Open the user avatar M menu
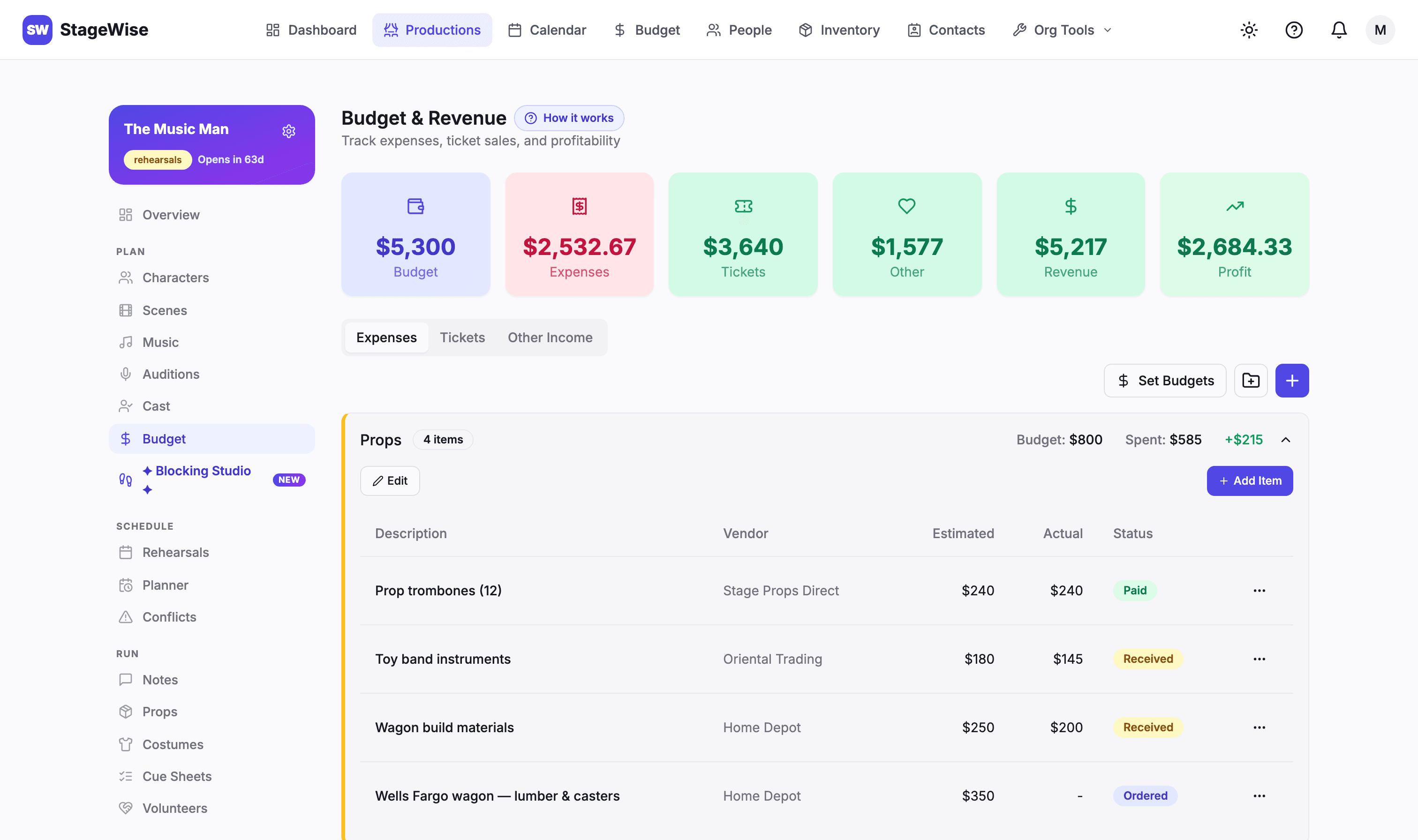This screenshot has width=1418, height=840. [1380, 30]
